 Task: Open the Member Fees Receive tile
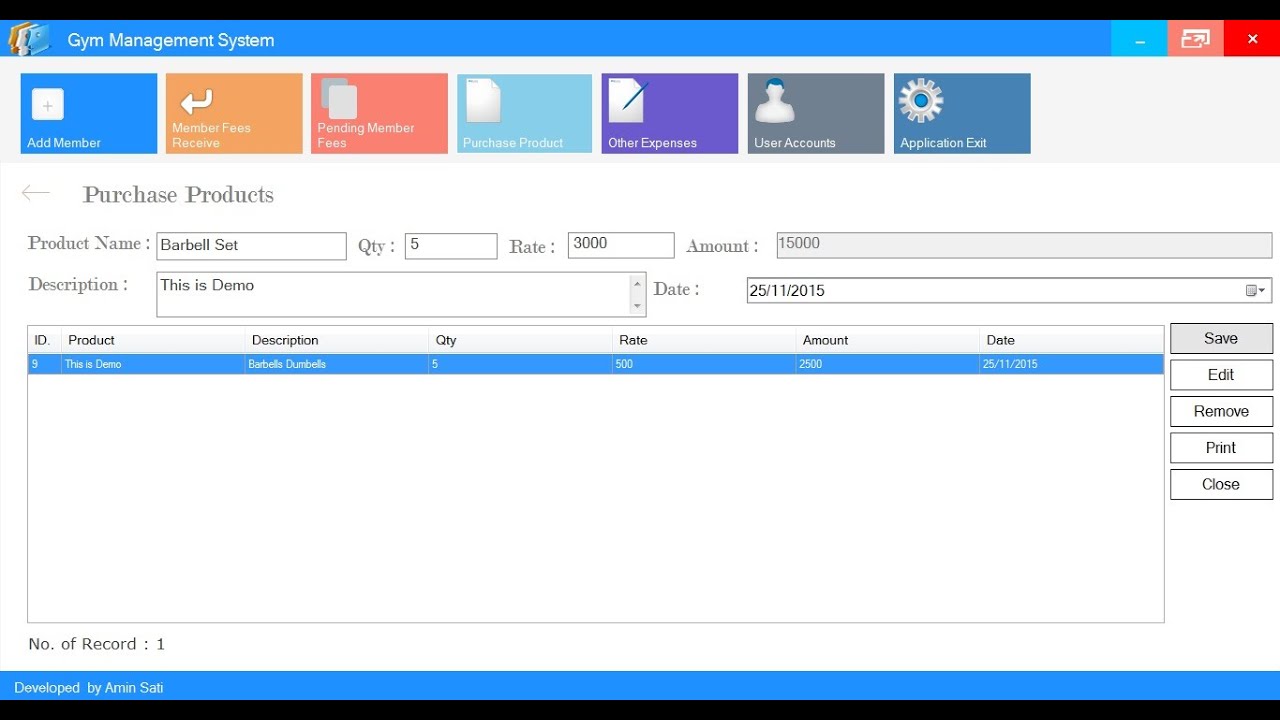tap(234, 113)
